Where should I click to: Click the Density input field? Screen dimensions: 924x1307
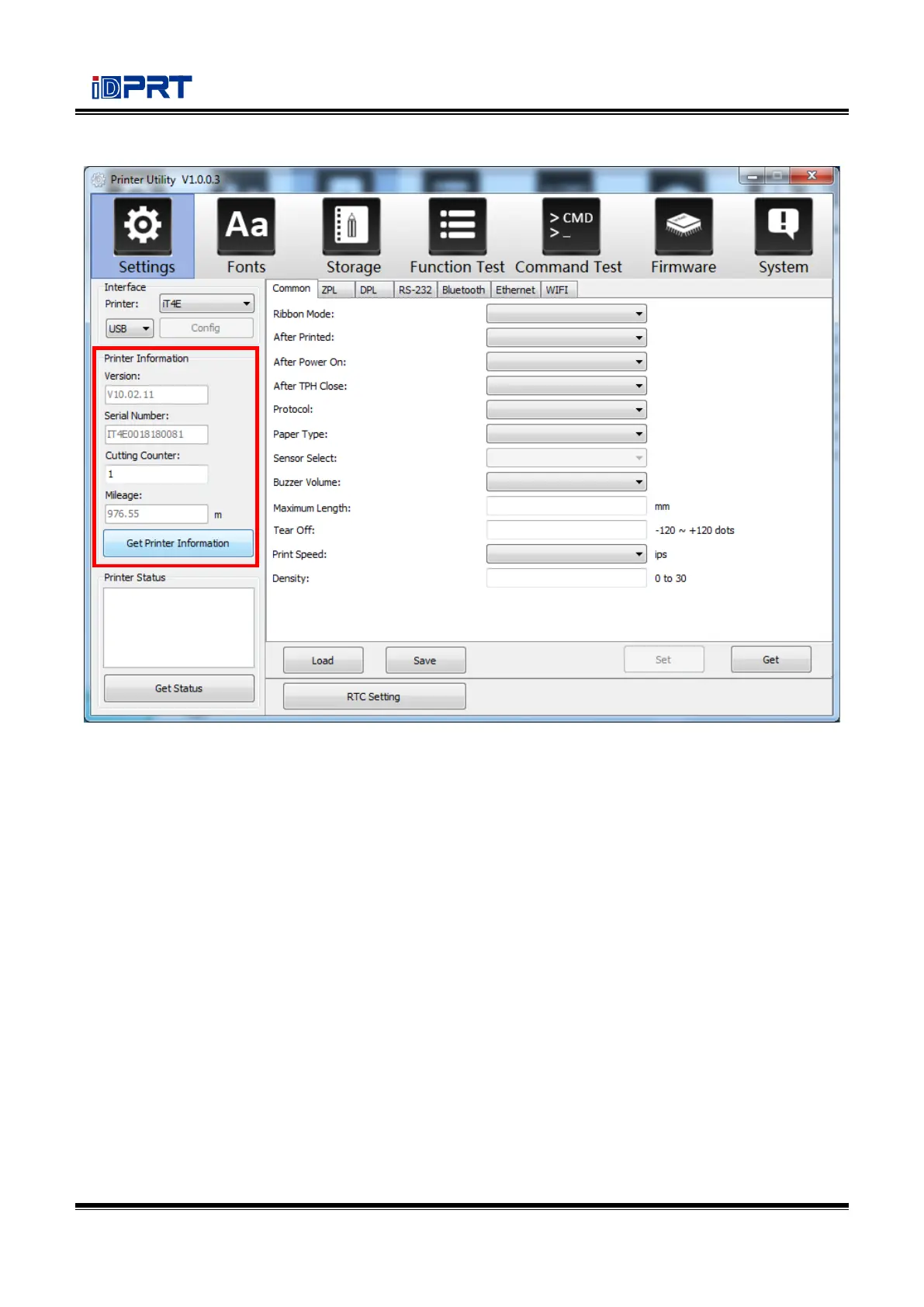coord(566,578)
